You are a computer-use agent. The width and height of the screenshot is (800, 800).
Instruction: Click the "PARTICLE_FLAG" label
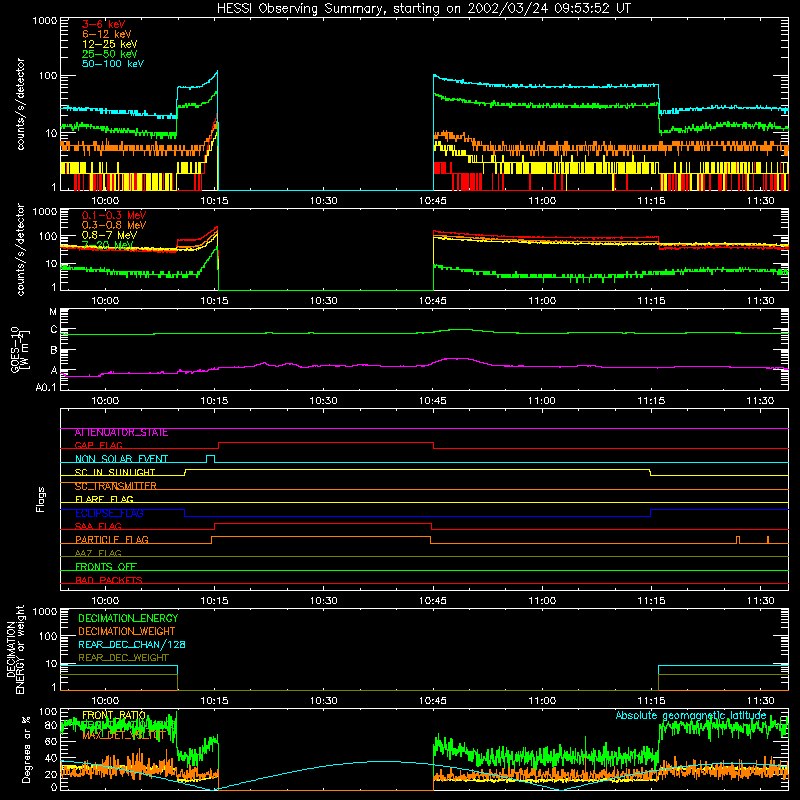point(112,539)
